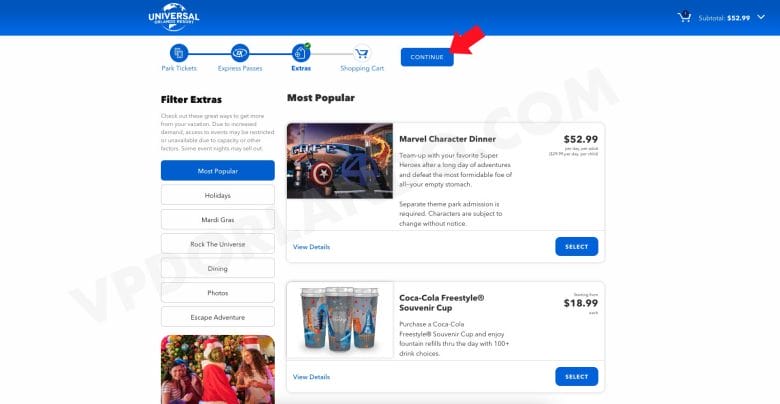Filter extras by Escape Adventure
This screenshot has width=780, height=404.
[x=217, y=317]
